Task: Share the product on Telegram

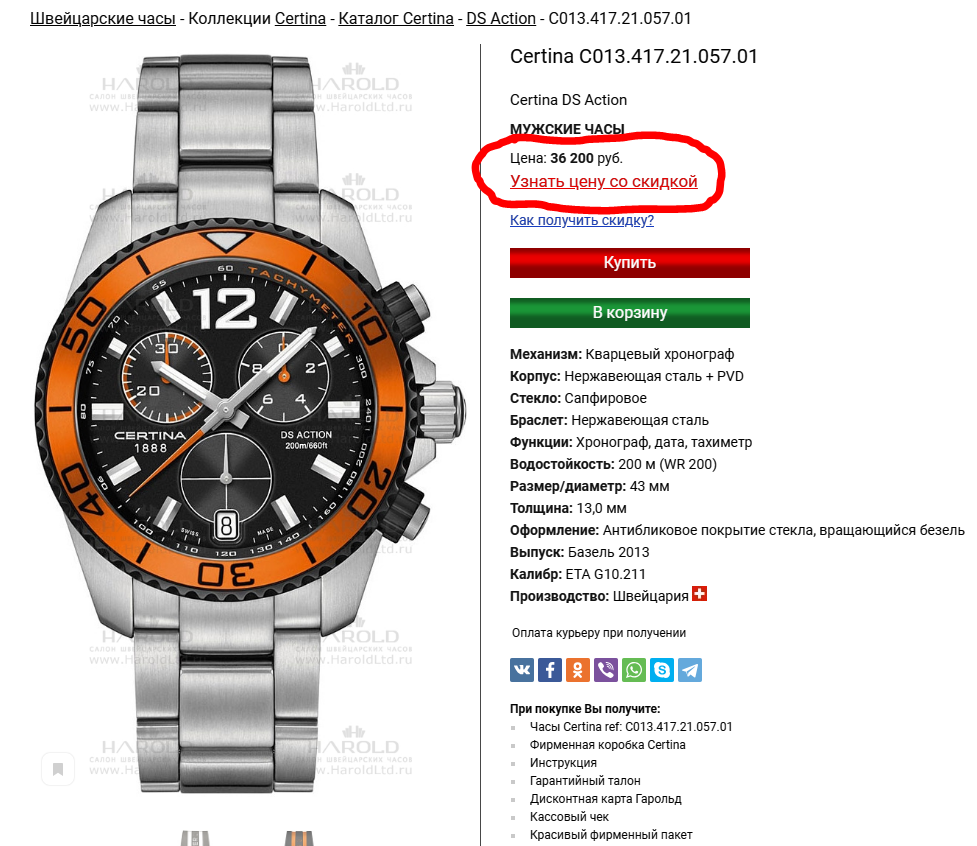Action: pyautogui.click(x=690, y=670)
